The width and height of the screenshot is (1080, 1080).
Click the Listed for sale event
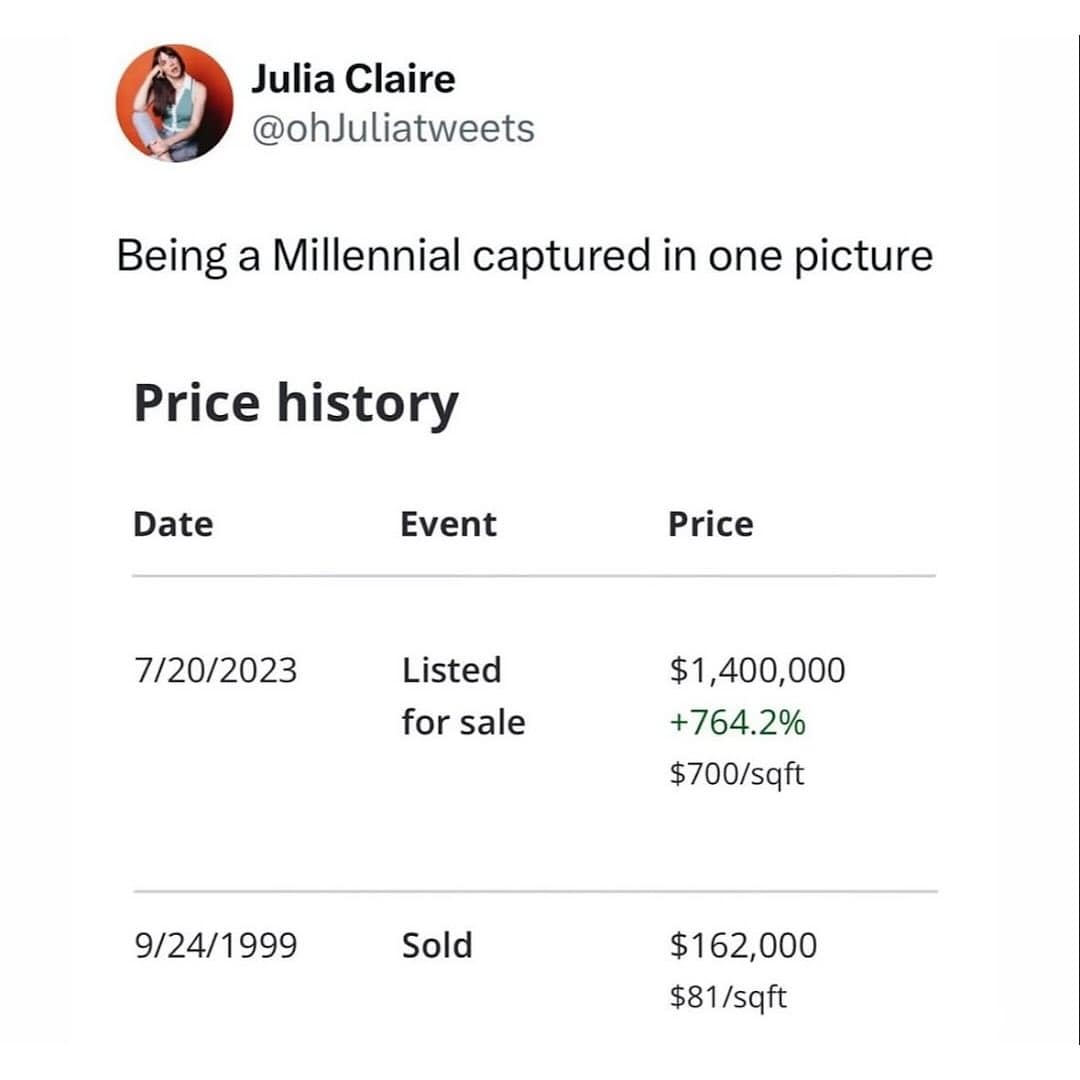click(x=463, y=695)
